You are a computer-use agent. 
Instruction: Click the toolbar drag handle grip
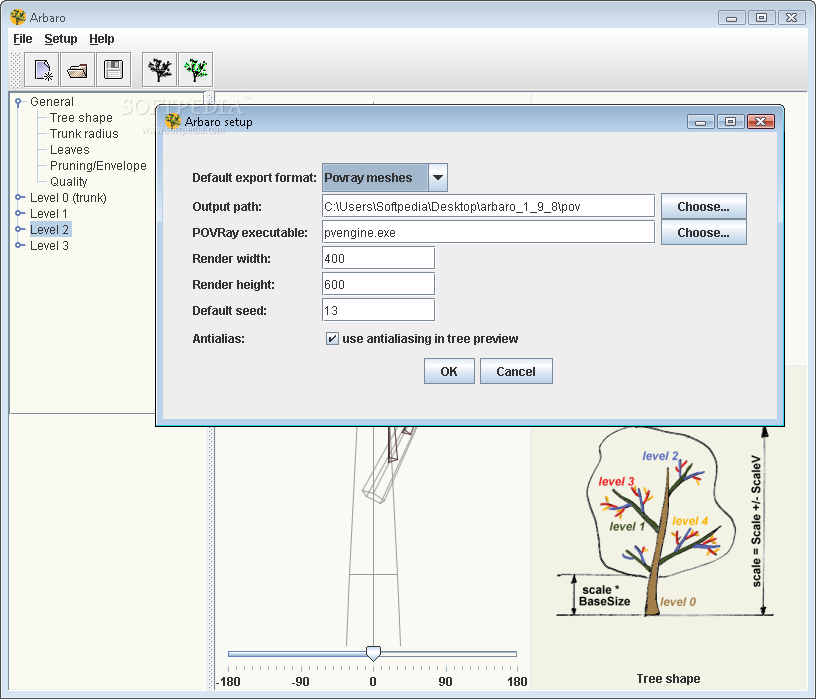[x=16, y=69]
